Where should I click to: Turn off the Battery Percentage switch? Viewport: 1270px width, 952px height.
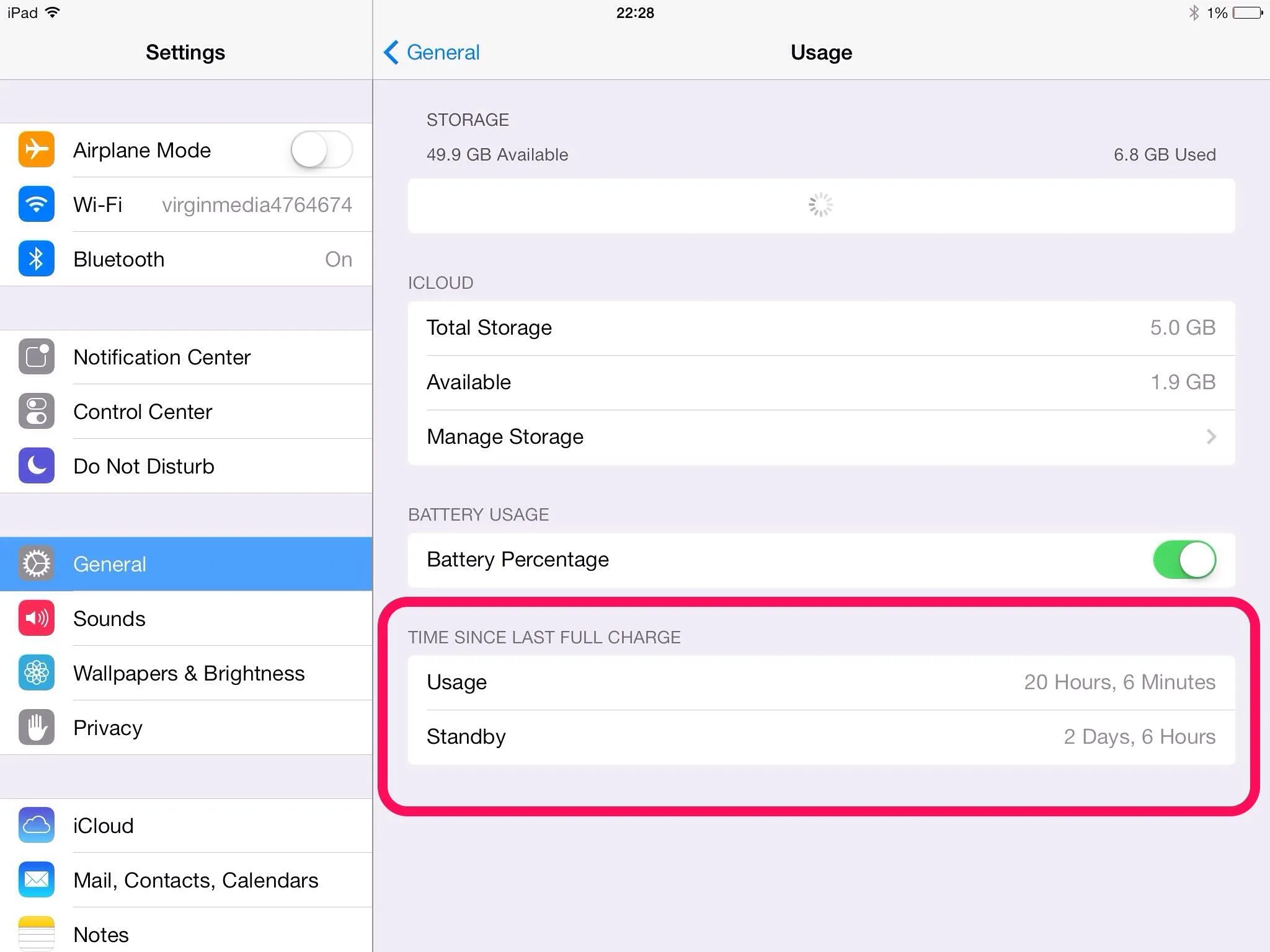click(x=1184, y=560)
